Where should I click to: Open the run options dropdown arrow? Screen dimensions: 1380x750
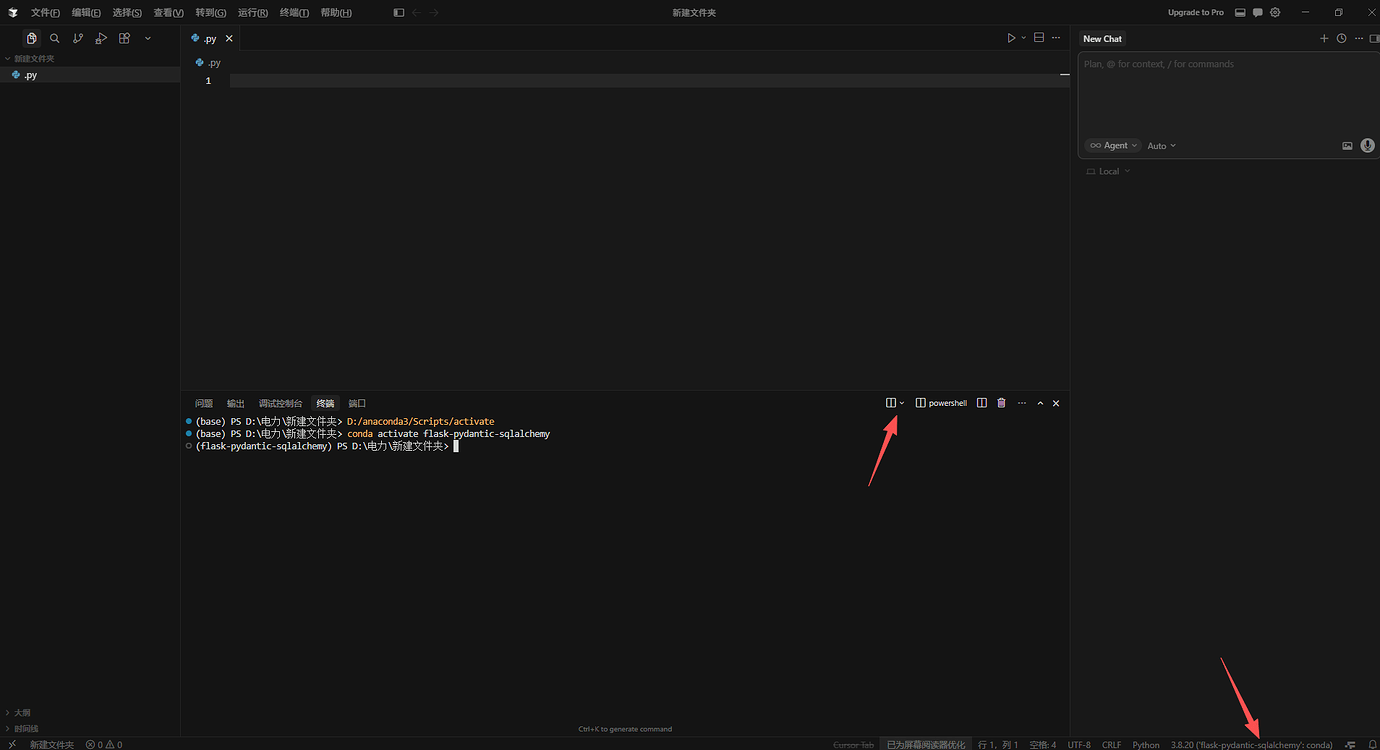click(x=1023, y=38)
